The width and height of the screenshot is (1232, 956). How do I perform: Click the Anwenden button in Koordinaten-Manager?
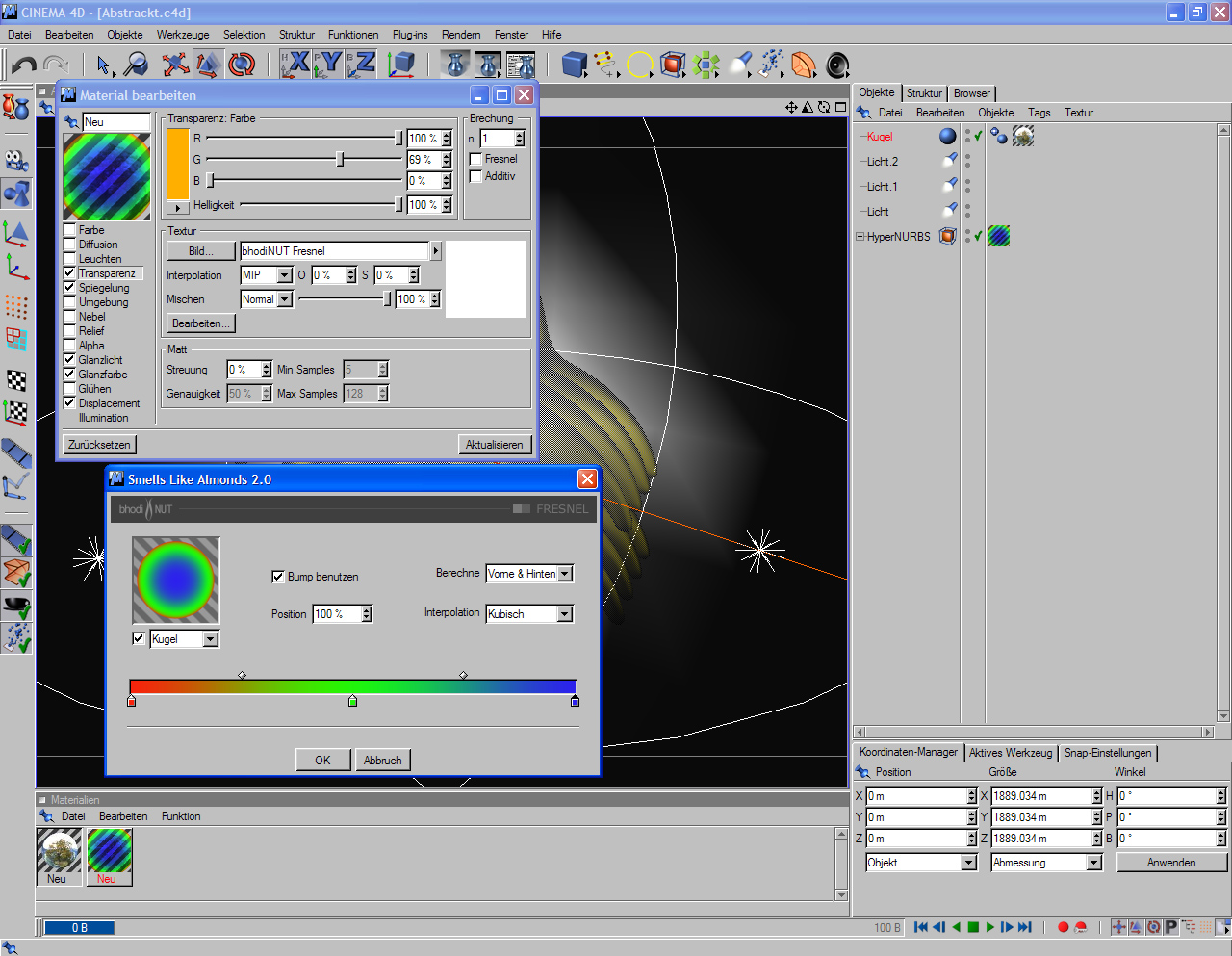(1170, 863)
